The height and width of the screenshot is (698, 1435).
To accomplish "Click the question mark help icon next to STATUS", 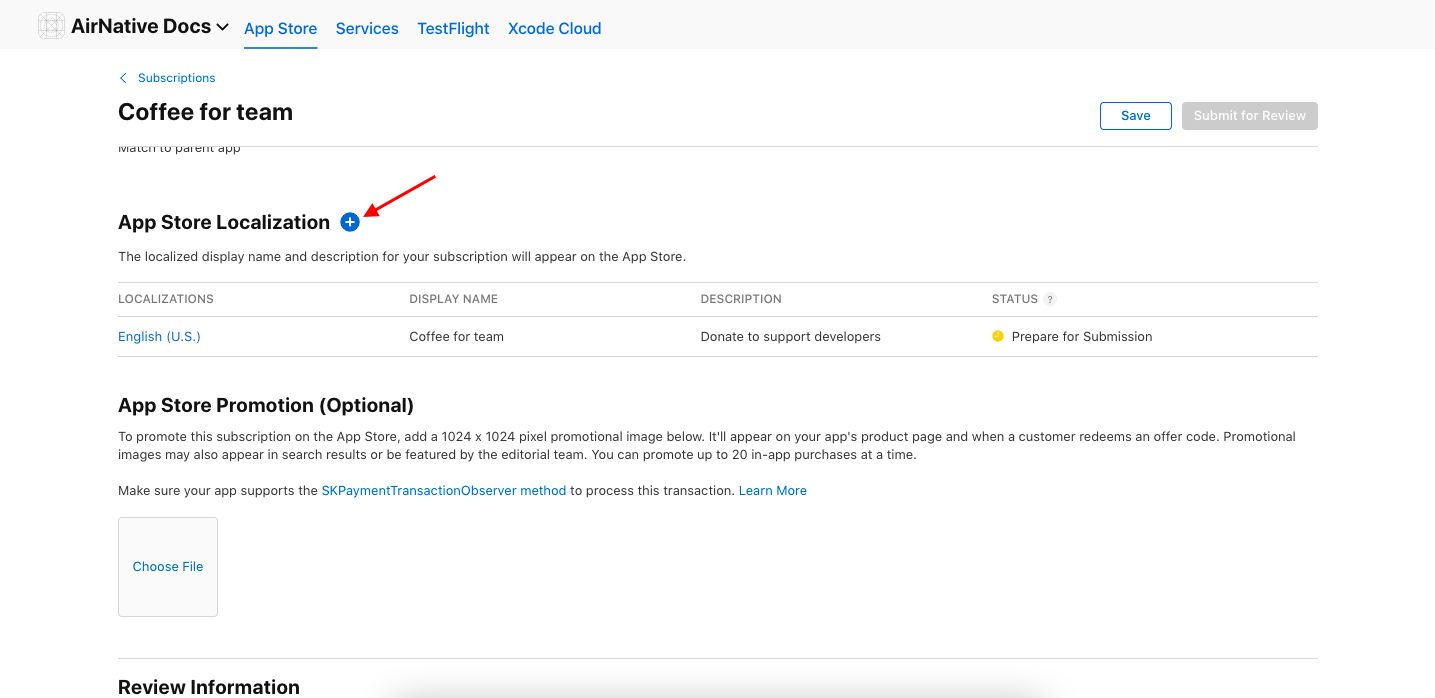I will pyautogui.click(x=1049, y=299).
